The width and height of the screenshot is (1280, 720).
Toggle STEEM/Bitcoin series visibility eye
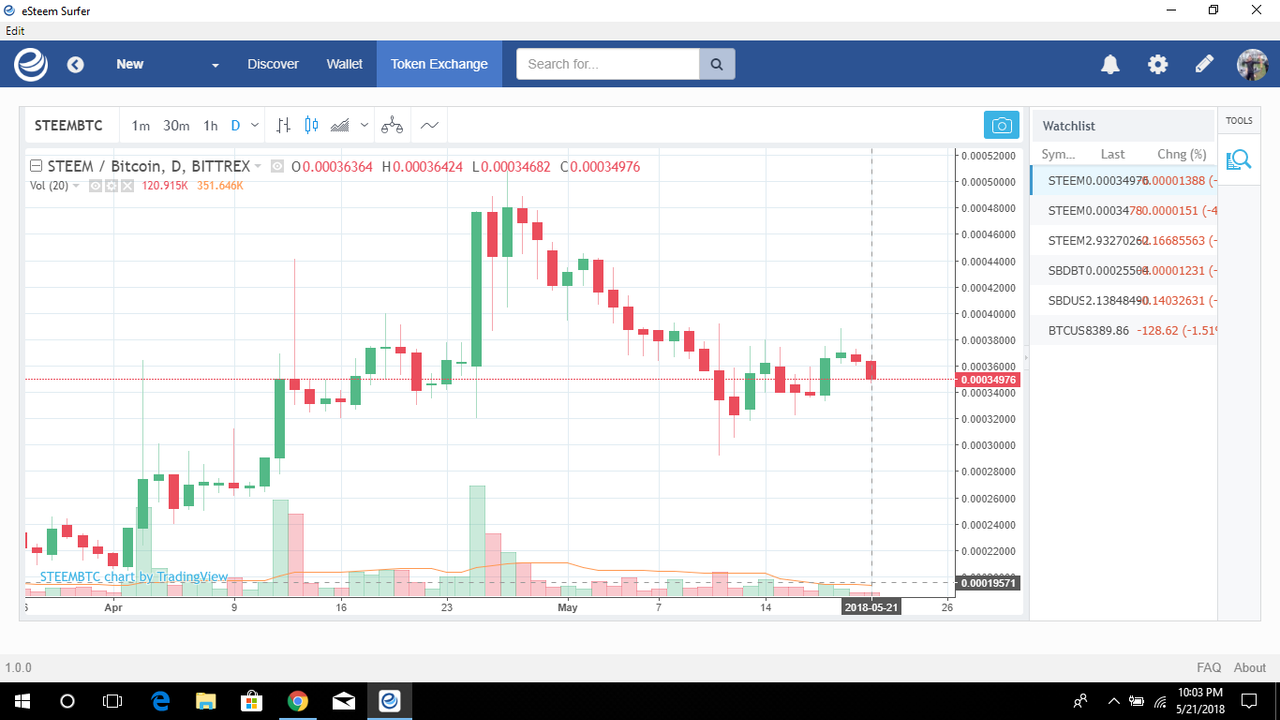(x=277, y=166)
